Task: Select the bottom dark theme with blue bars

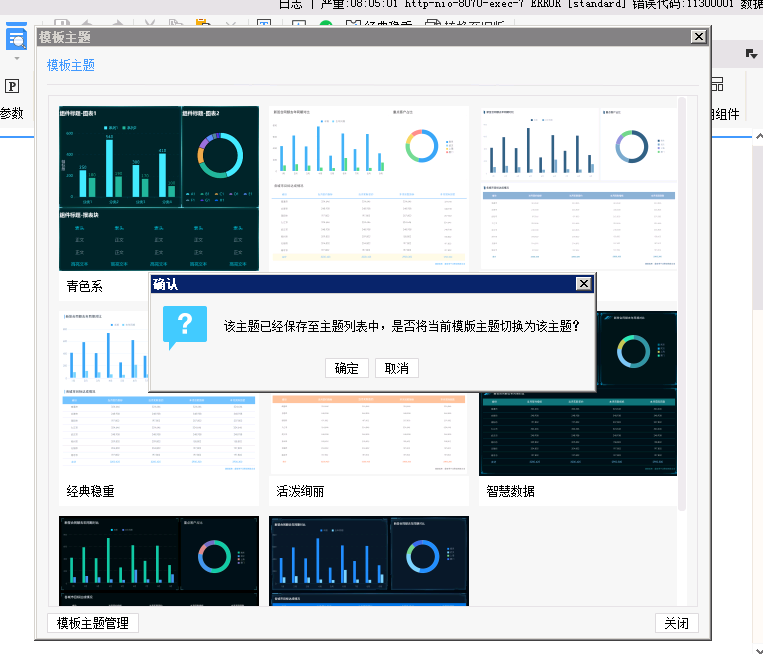Action: click(x=369, y=561)
